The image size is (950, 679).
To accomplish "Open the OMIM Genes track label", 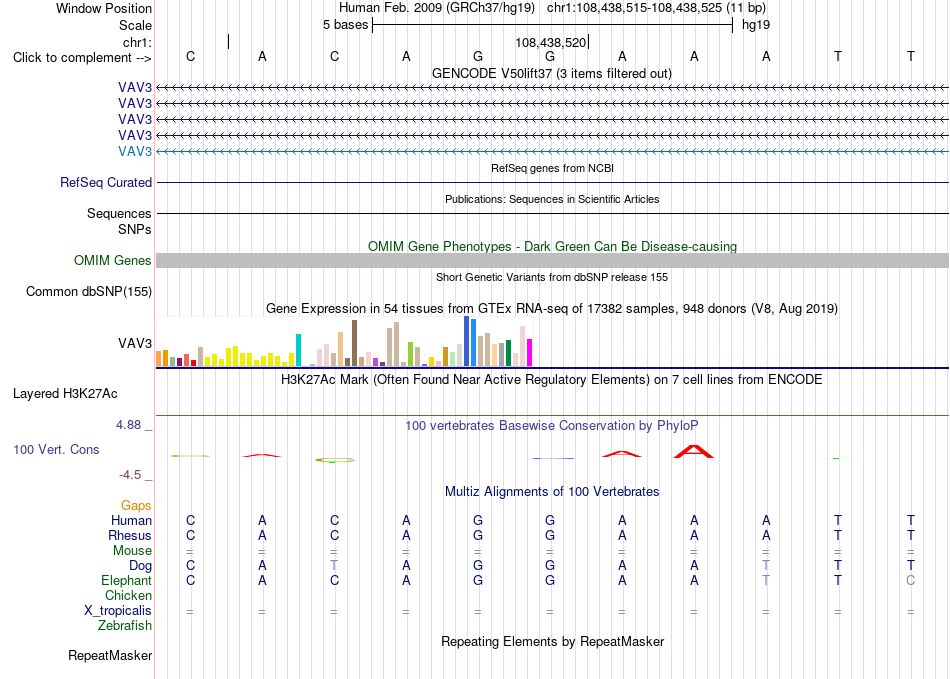I will 113,260.
